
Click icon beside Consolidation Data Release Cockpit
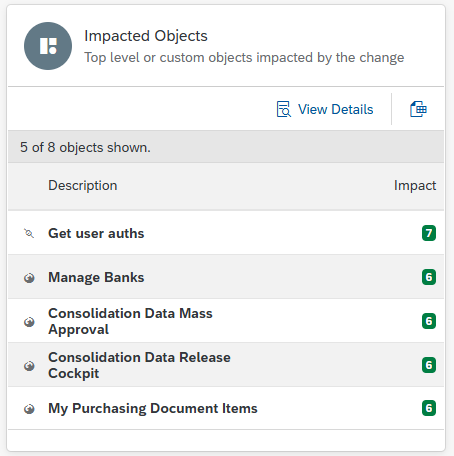click(x=29, y=366)
